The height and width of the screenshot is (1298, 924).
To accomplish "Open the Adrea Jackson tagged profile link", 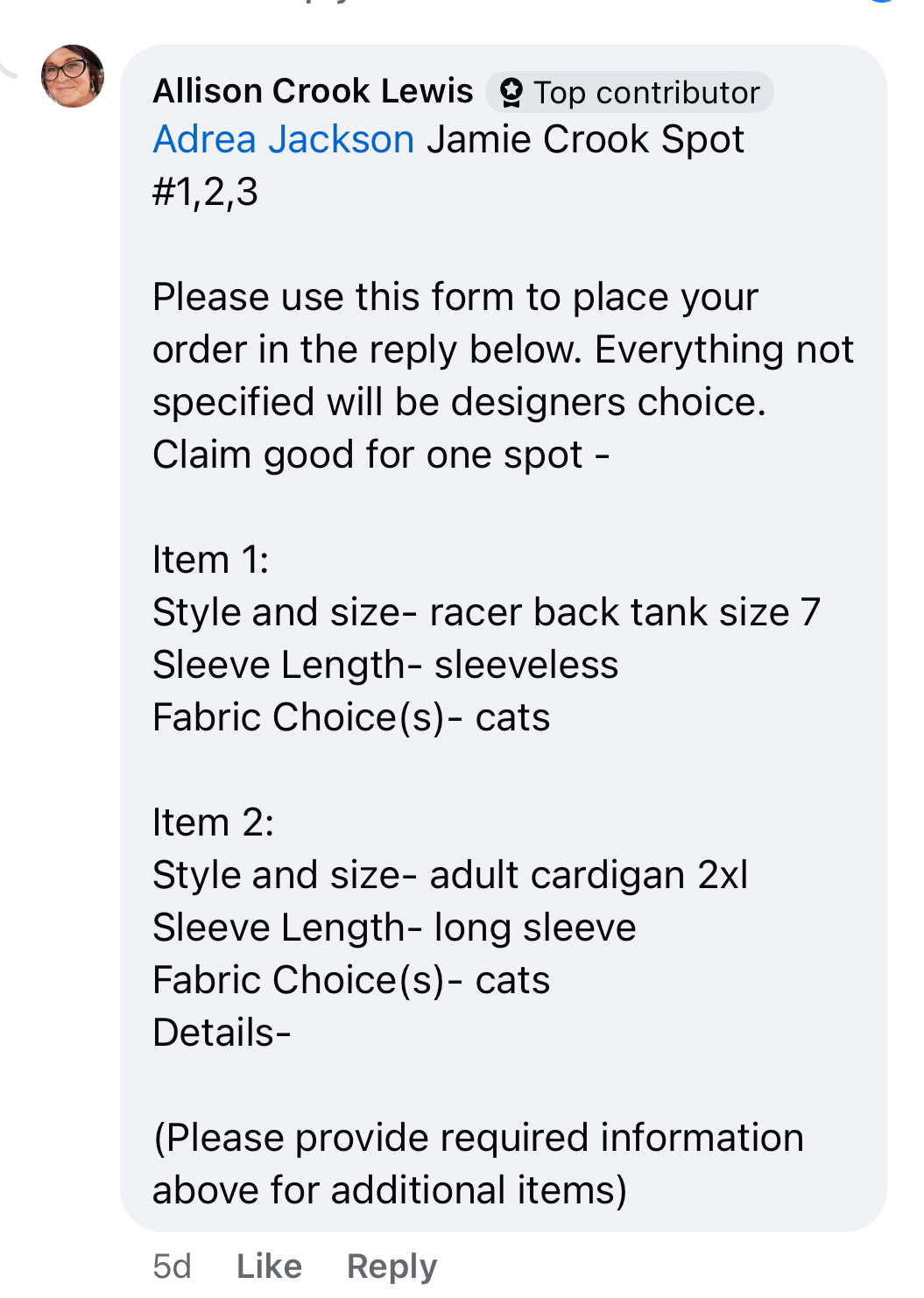I will pos(284,139).
